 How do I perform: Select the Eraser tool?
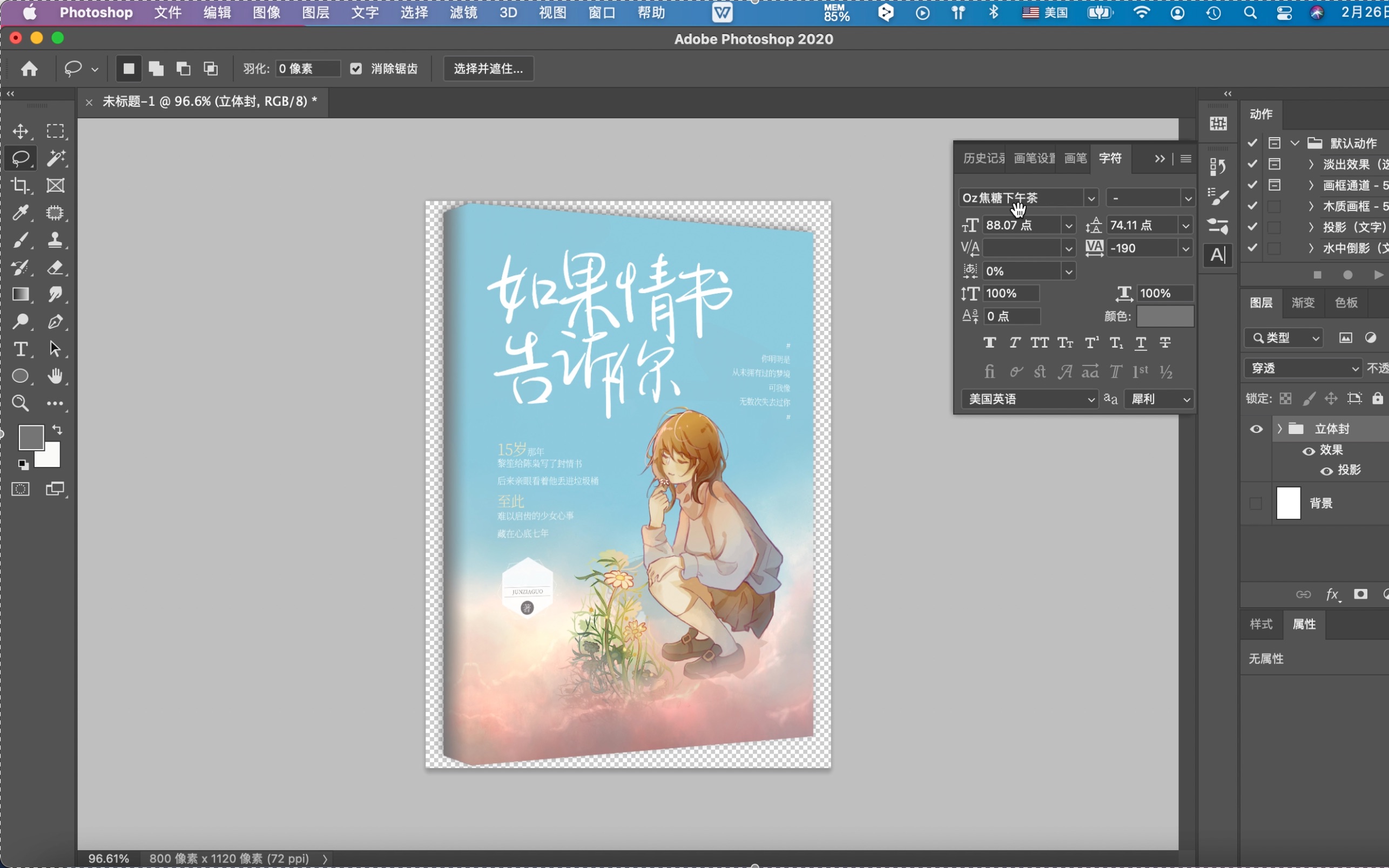55,268
